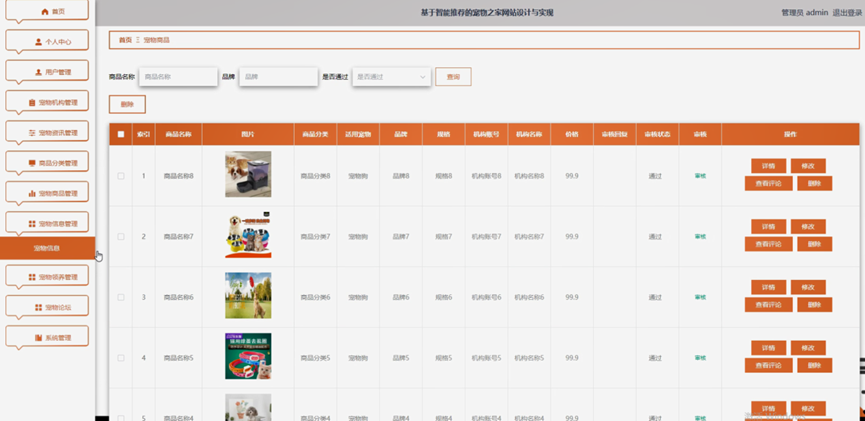
Task: Click 详情 for 商品名称8
Action: click(x=768, y=166)
